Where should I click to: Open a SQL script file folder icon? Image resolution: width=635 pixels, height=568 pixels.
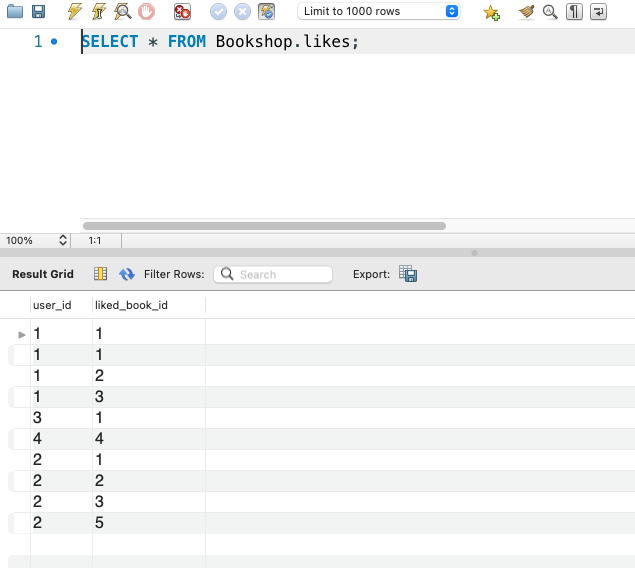(x=15, y=11)
